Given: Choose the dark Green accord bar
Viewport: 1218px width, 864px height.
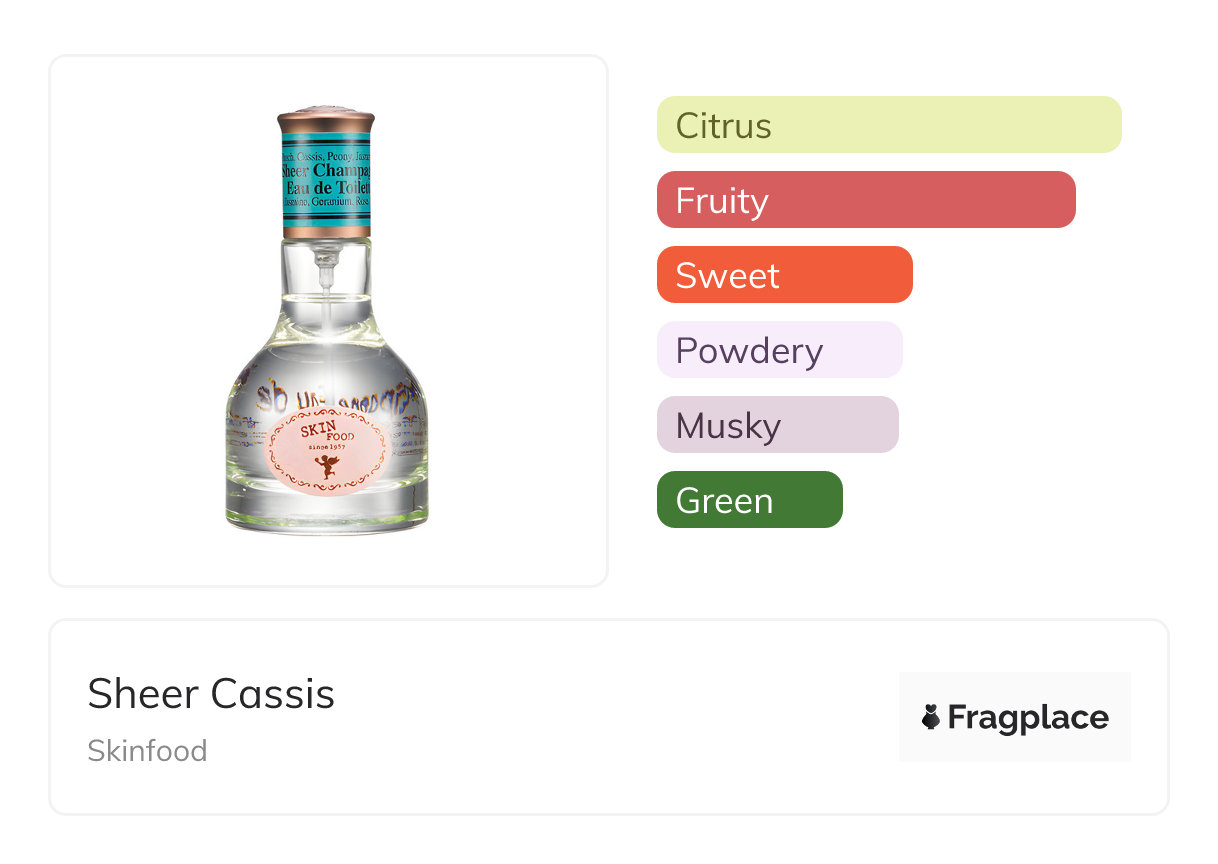Looking at the screenshot, I should click(x=749, y=500).
